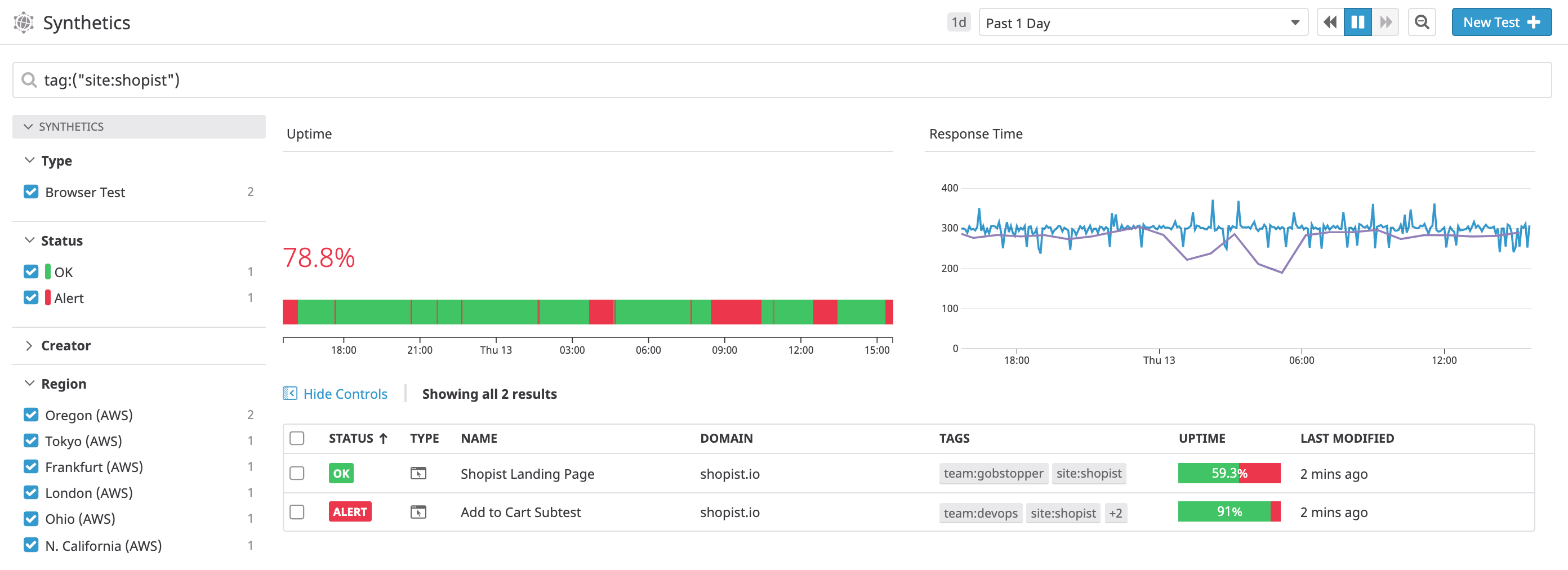
Task: Pause live data updates with the pause icon
Action: 1357,22
